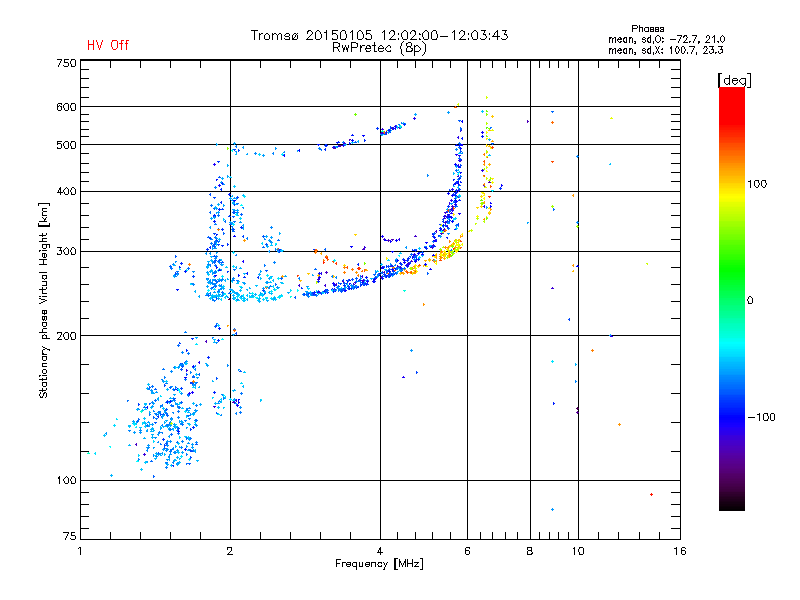Click x-axis tick label '10'
800x600 pixels.
[x=578, y=551]
